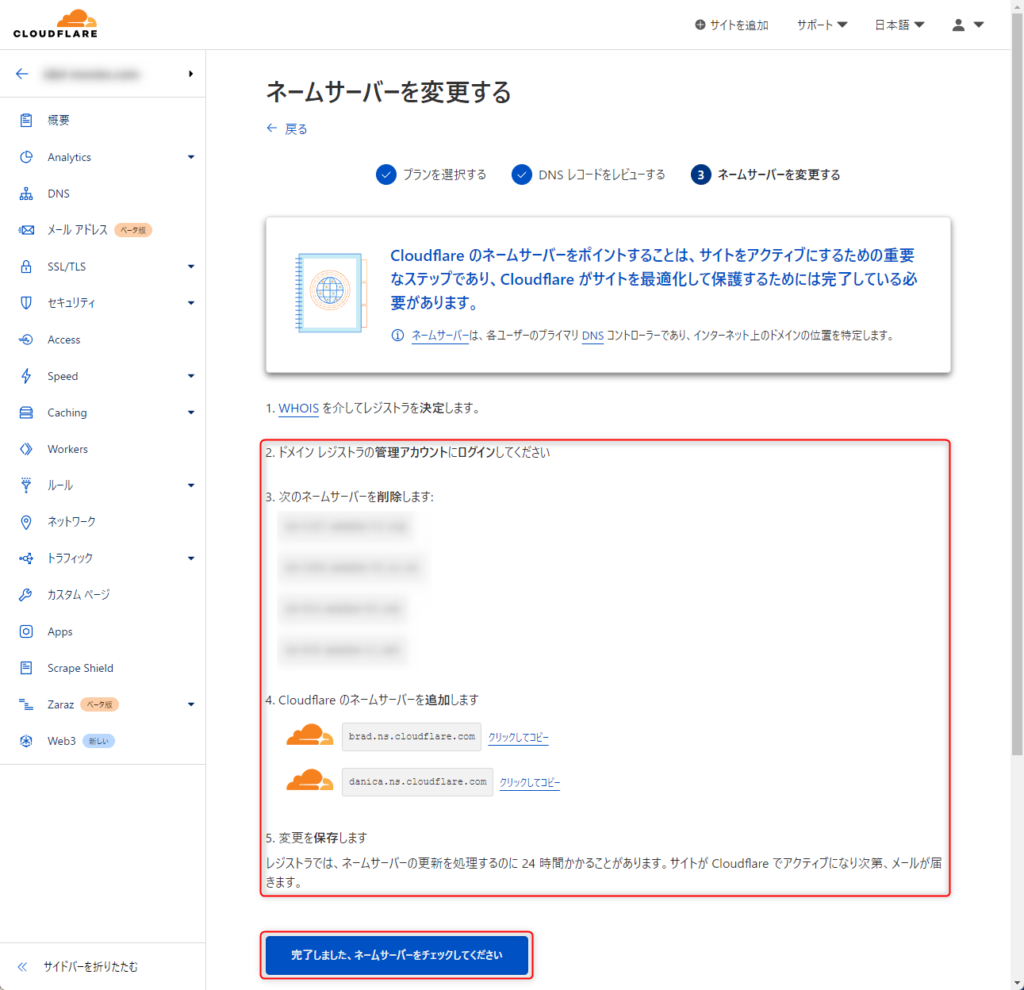This screenshot has width=1024, height=990.
Task: Click the SSL/TLS lock icon
Action: (26, 266)
